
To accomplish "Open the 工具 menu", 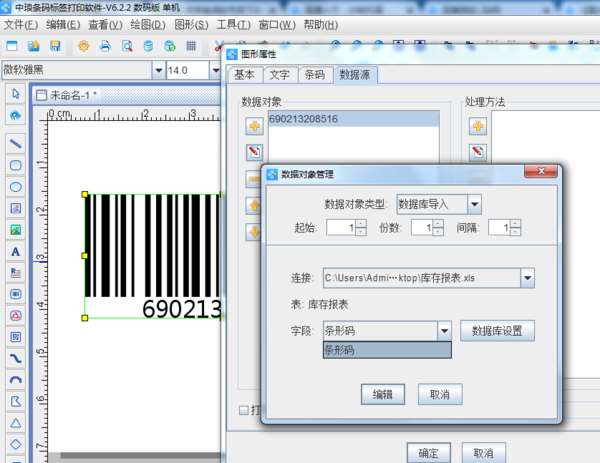I will 233,25.
